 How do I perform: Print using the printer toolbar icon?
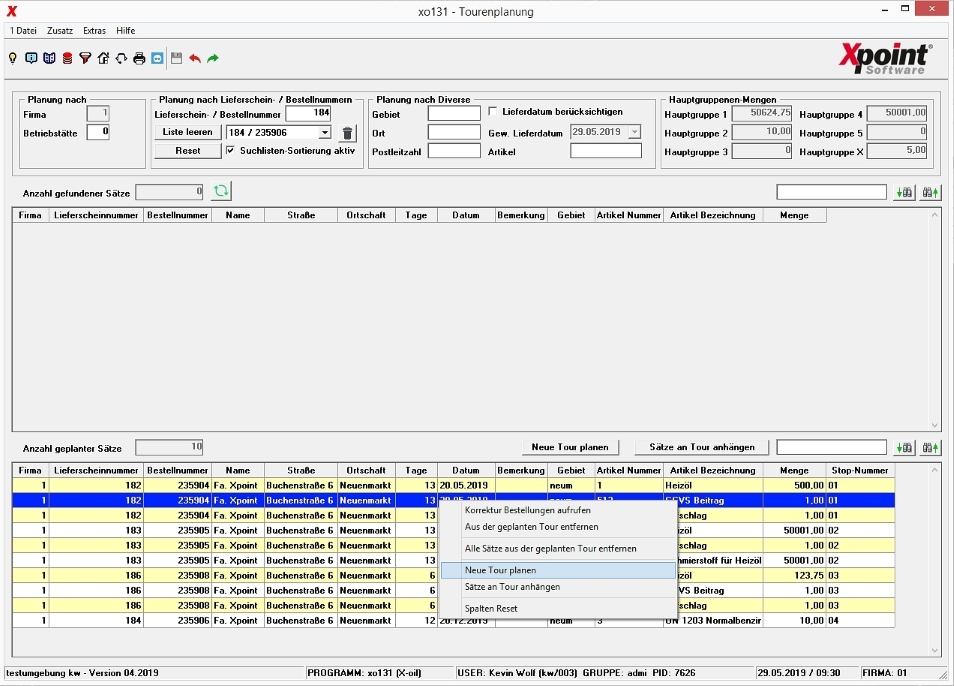(139, 58)
